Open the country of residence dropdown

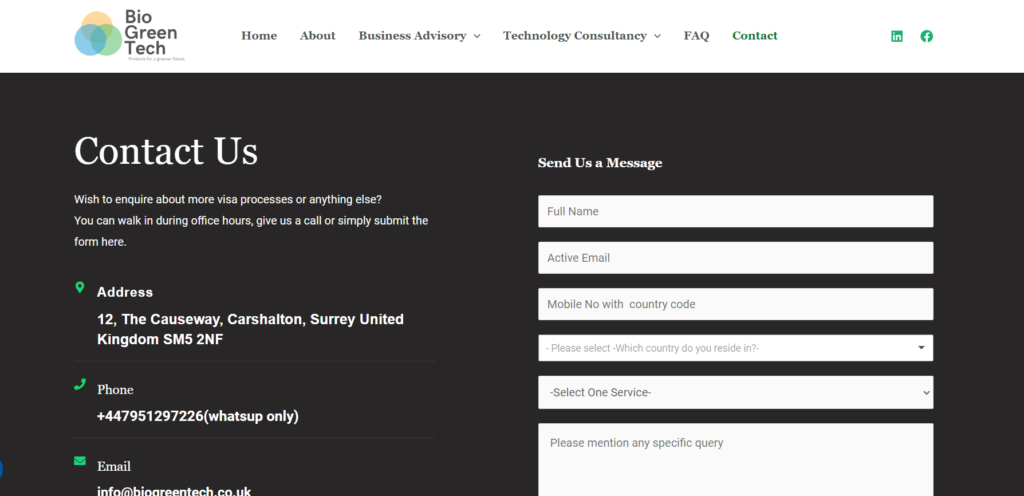(735, 348)
